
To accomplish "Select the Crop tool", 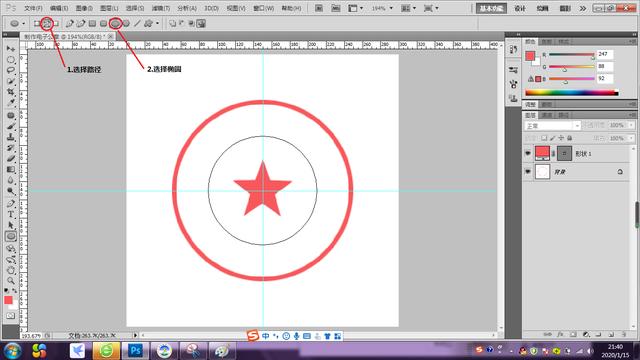I will [x=11, y=92].
